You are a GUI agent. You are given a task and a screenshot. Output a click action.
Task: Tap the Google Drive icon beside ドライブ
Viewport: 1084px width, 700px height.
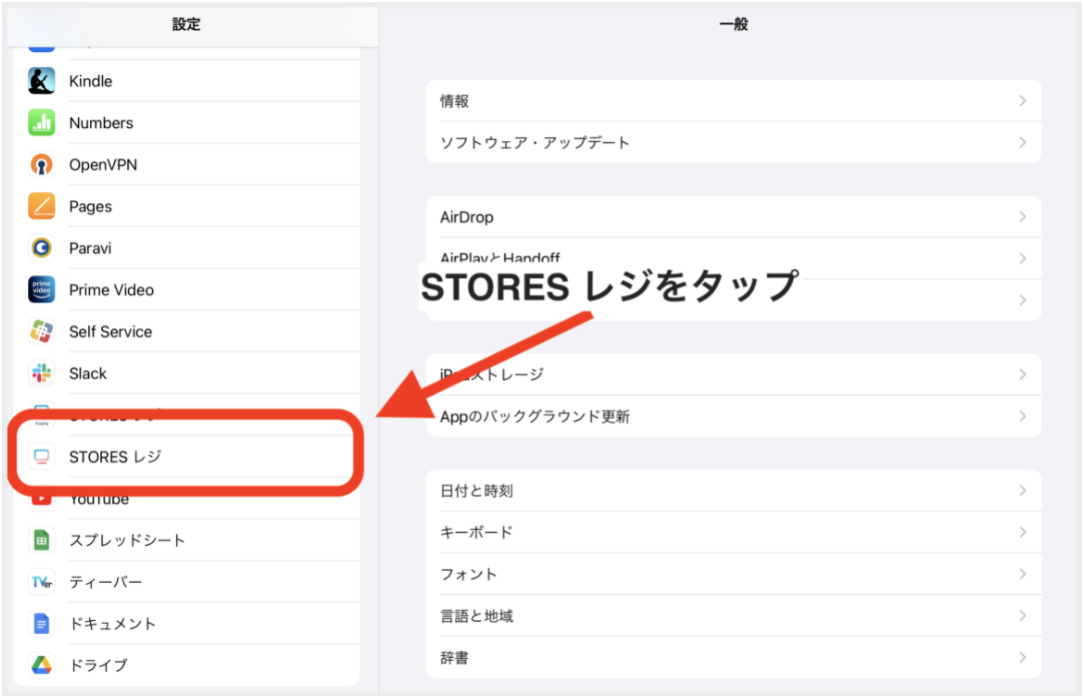[x=41, y=665]
